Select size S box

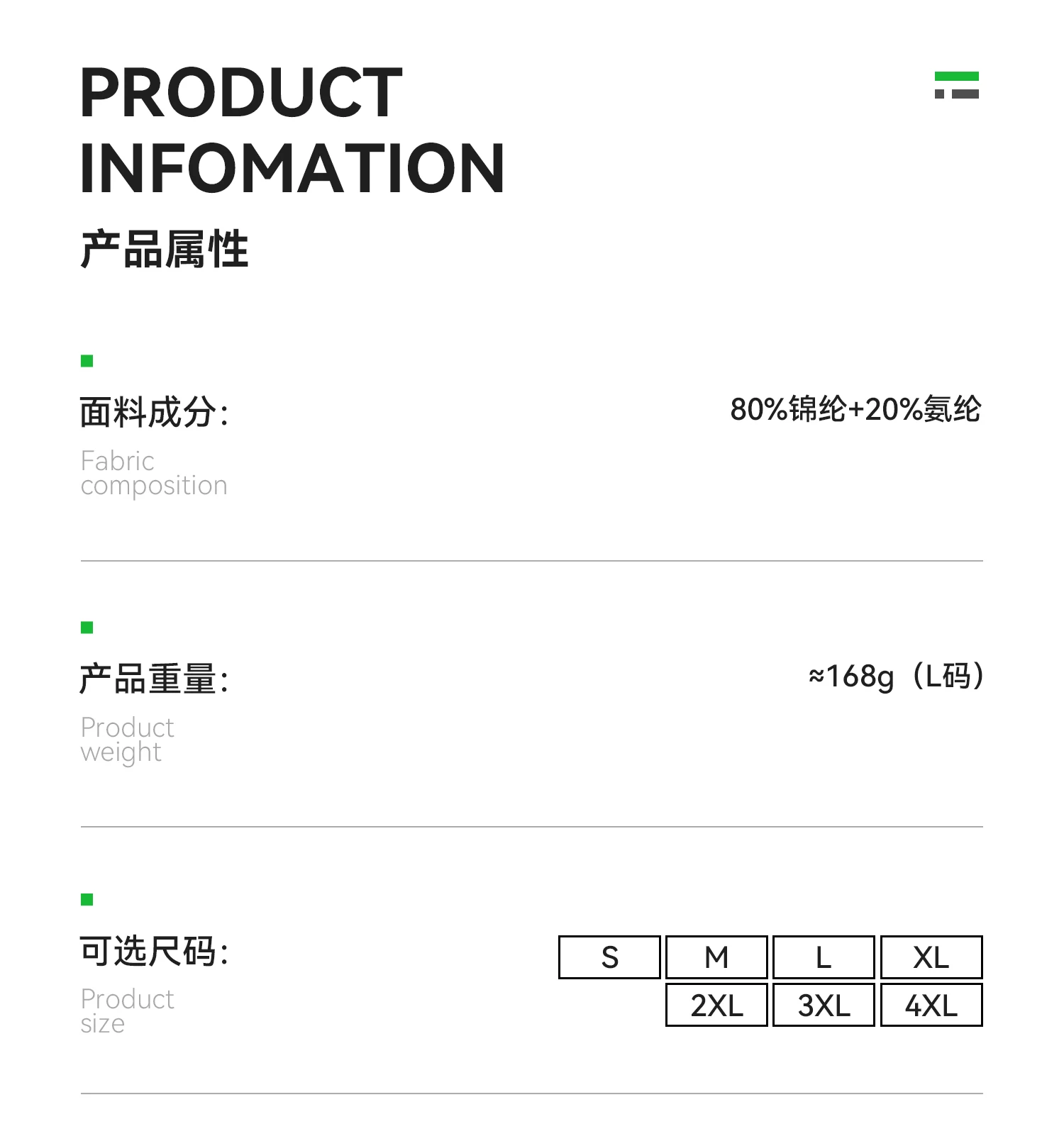[x=609, y=957]
